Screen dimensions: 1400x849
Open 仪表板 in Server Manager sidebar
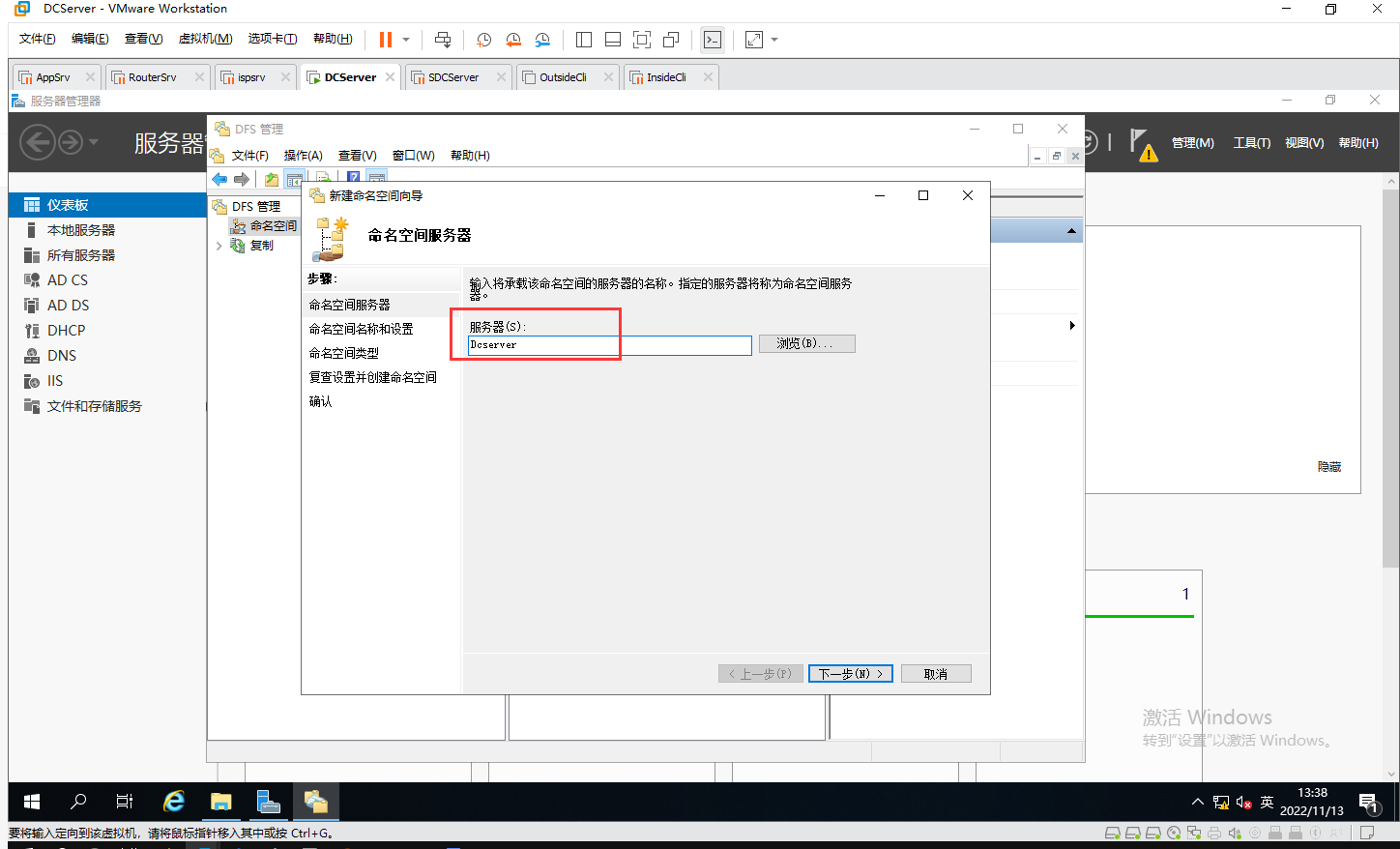(x=107, y=205)
